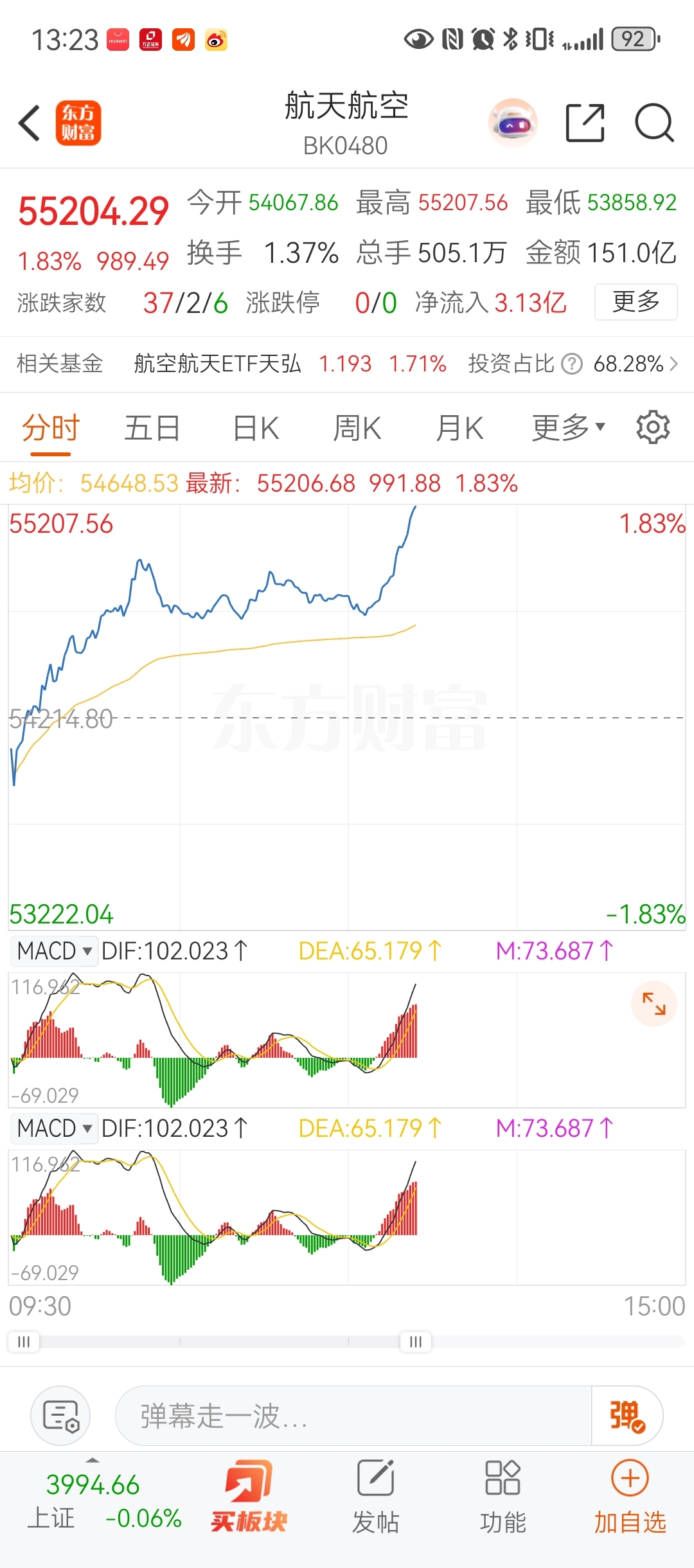Toggle 加自选 add to watchlist

(630, 1496)
